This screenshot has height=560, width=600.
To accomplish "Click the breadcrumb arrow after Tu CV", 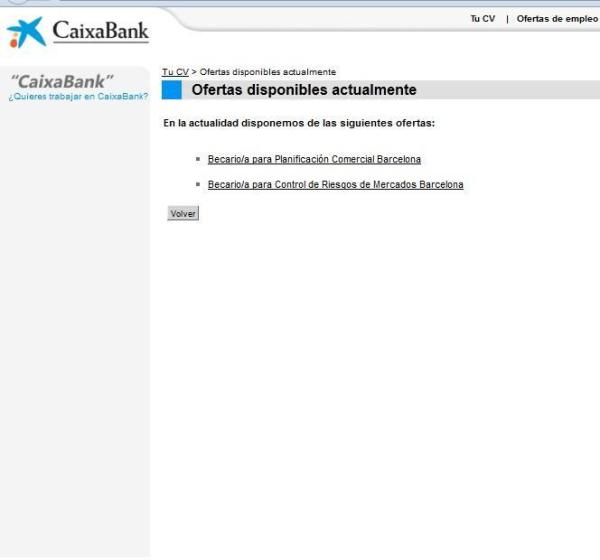I will point(193,72).
